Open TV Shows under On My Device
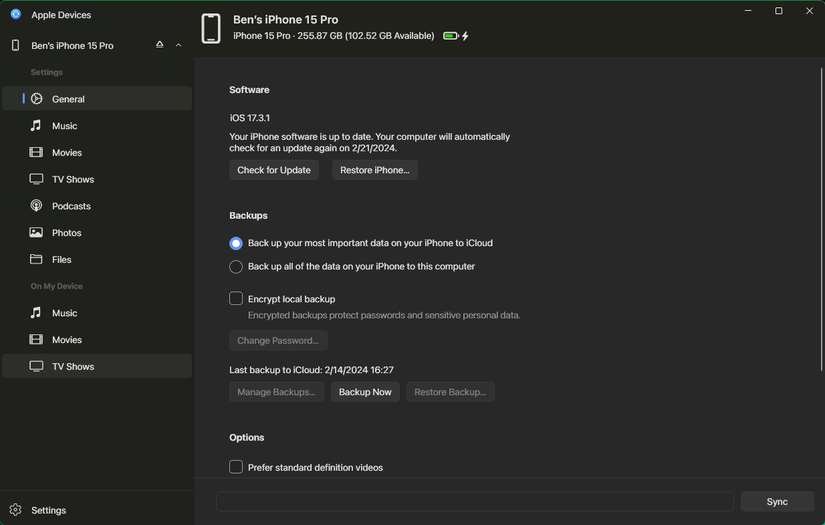Screen dimensions: 825x525 [x=72, y=367]
